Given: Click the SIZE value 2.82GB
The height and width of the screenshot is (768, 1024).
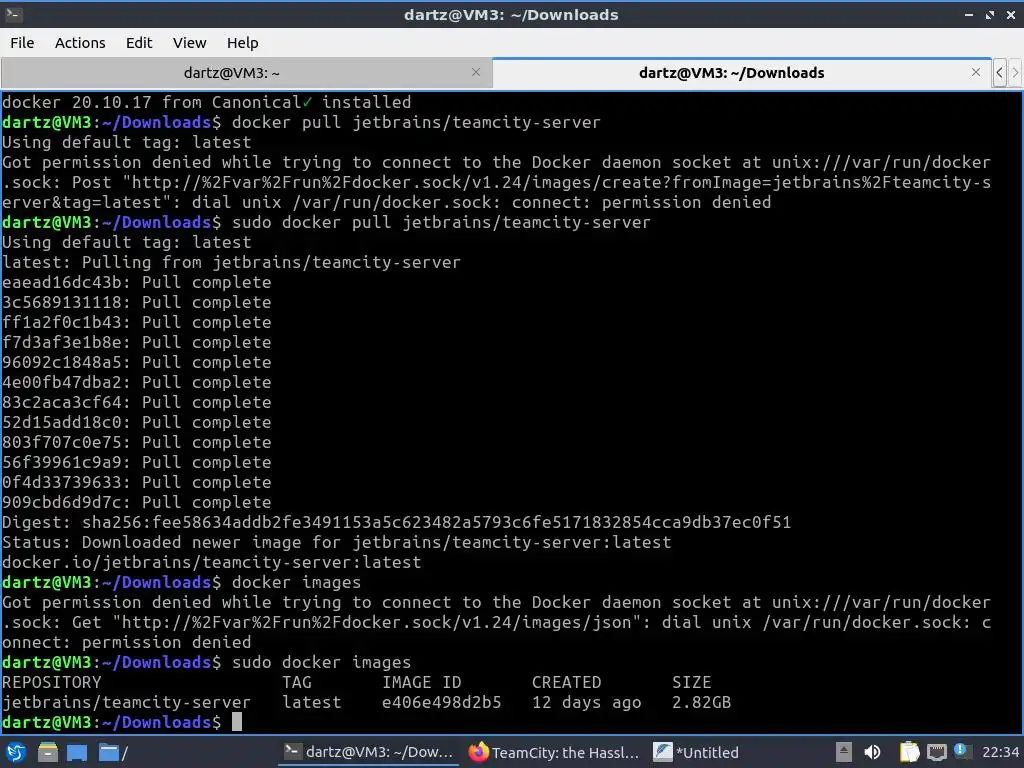Looking at the screenshot, I should point(701,703).
